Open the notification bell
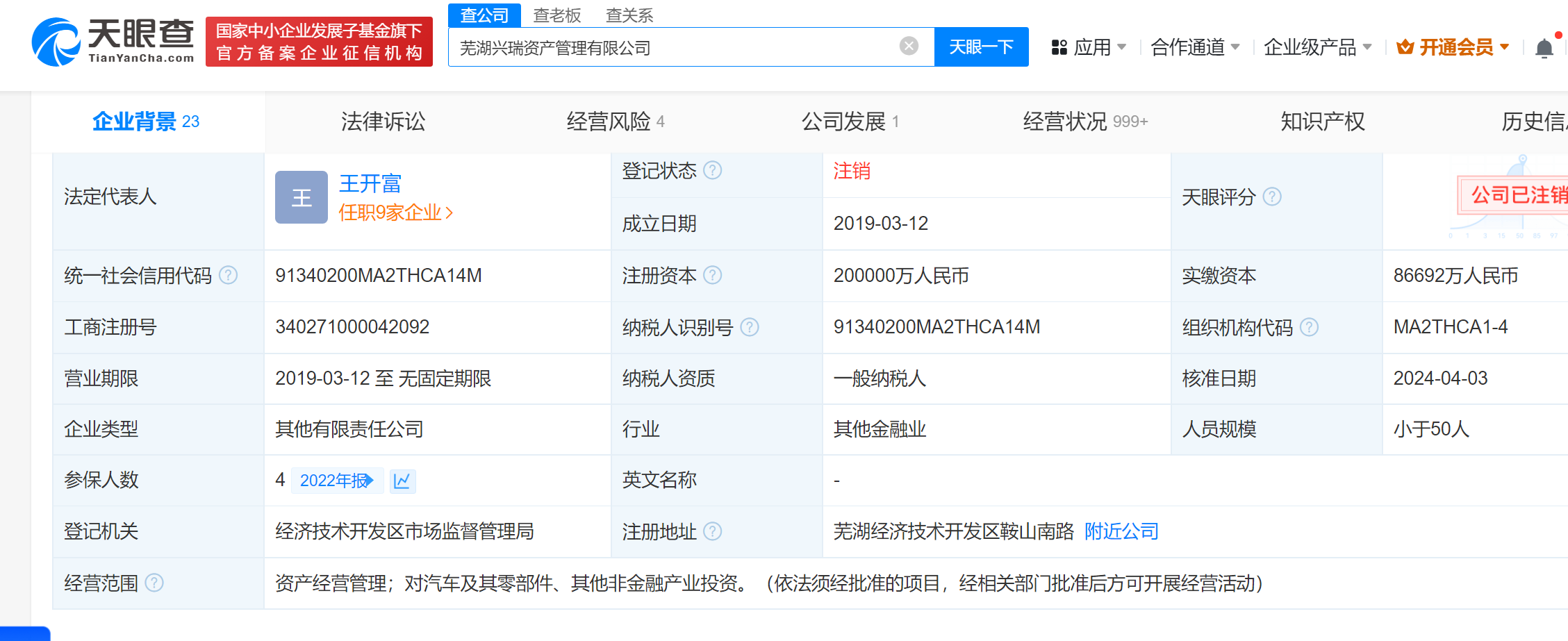Viewport: 1568px width, 641px height. click(x=1544, y=48)
